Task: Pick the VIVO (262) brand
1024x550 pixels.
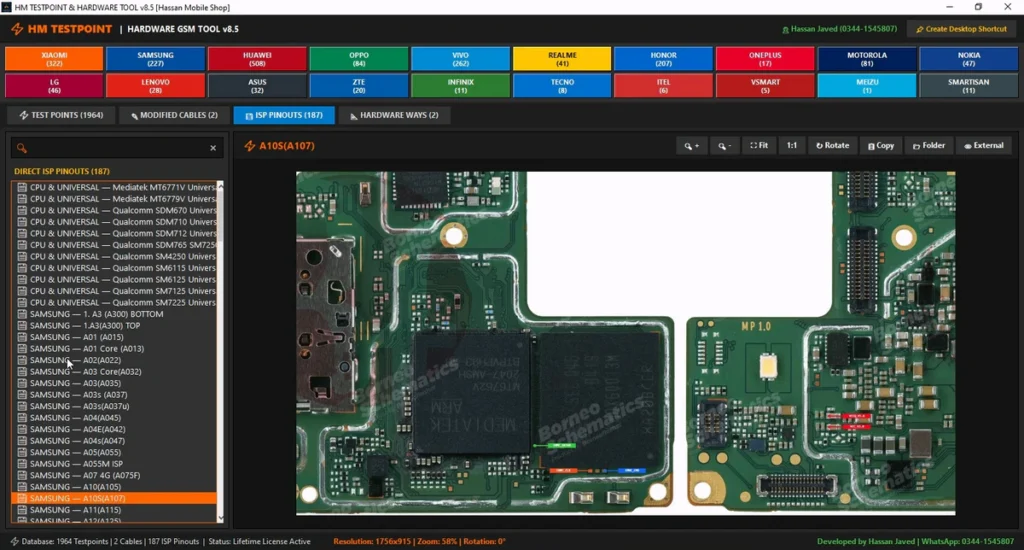Action: coord(460,59)
